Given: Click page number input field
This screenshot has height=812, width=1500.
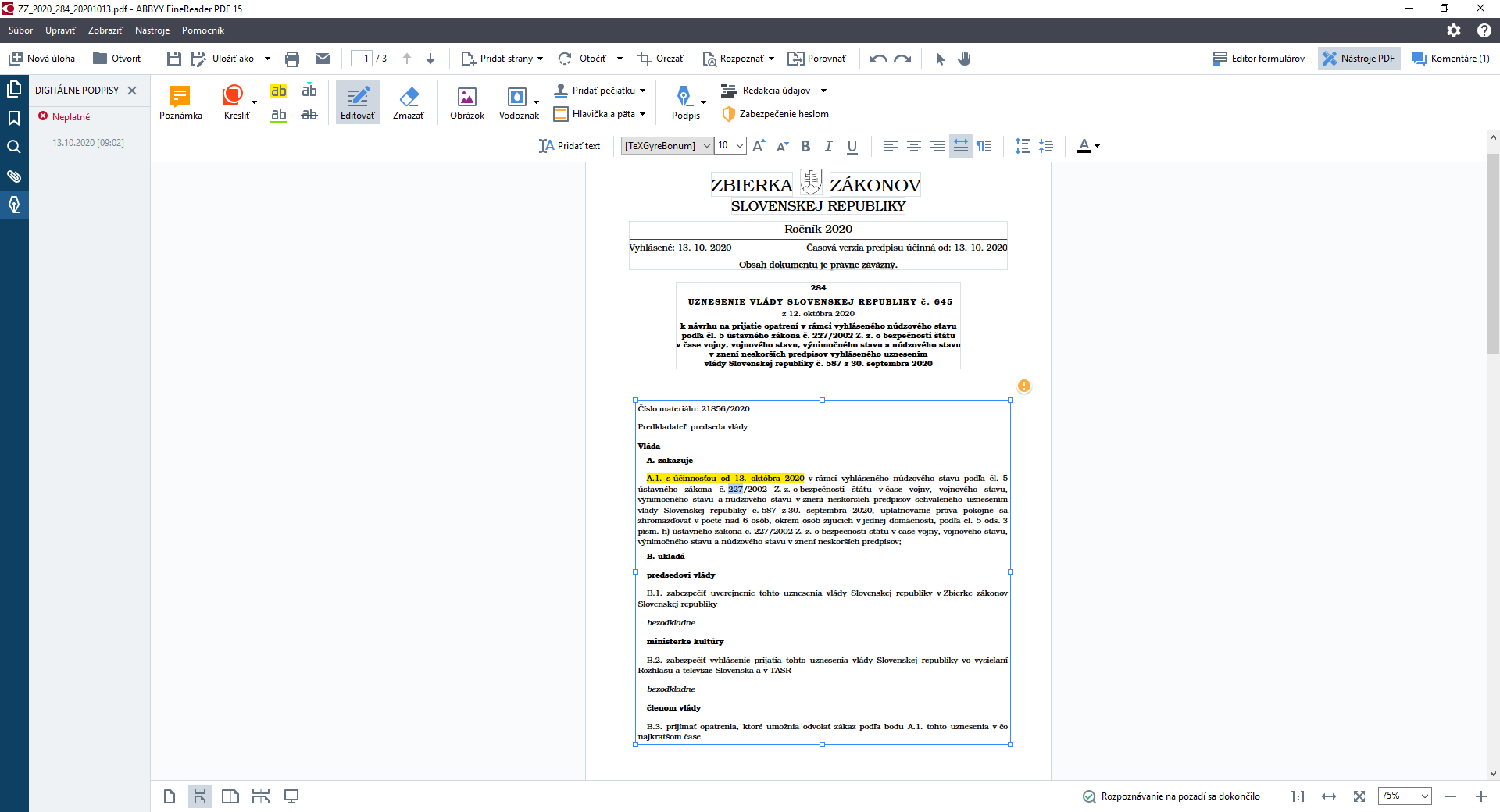Looking at the screenshot, I should pyautogui.click(x=362, y=59).
